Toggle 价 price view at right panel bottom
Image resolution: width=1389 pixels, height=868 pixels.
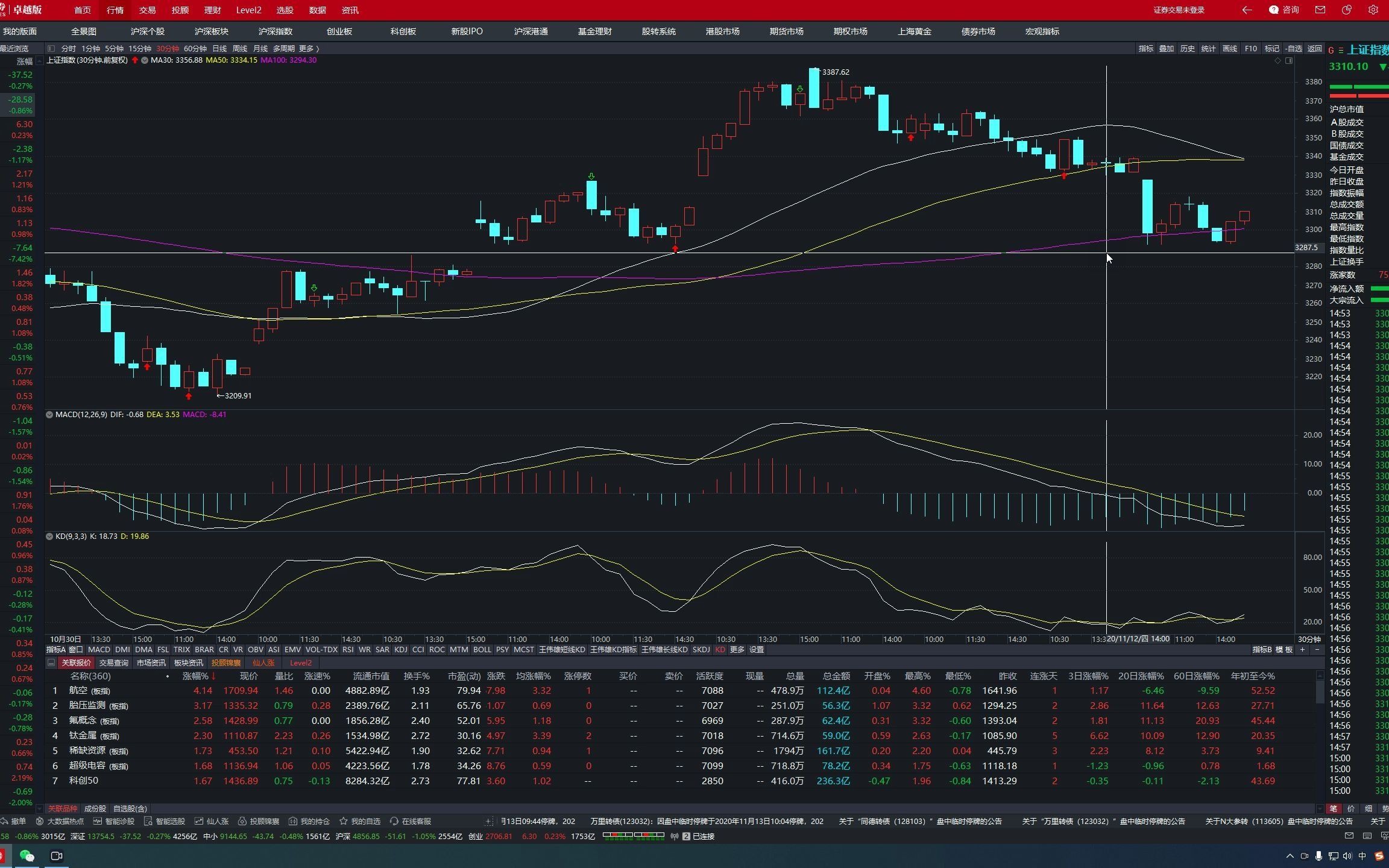point(1351,808)
